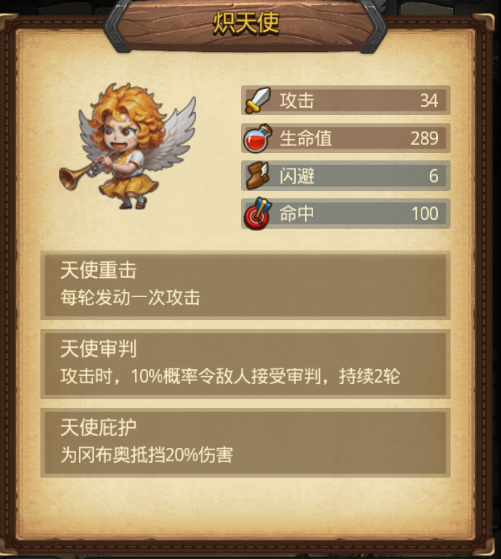Screen dimensions: 501x559
Task: Click the accuracy value 100
Action: (425, 214)
